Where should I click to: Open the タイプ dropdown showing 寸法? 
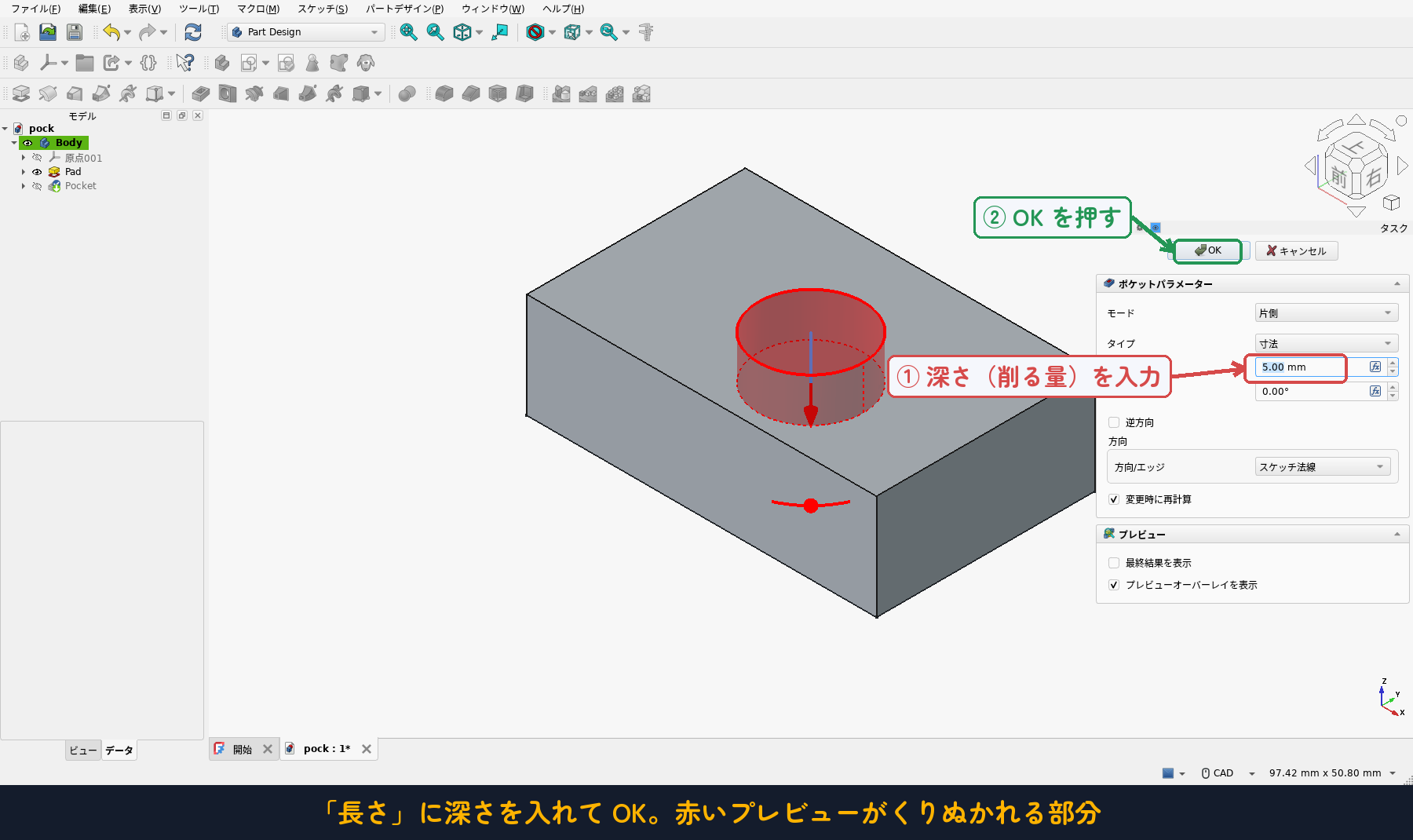1326,343
